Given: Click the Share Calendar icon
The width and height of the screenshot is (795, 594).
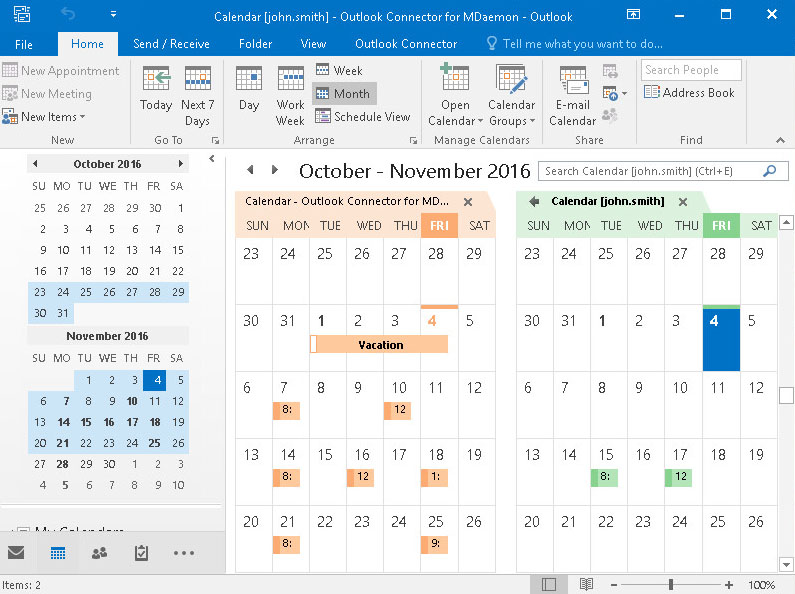Looking at the screenshot, I should point(610,71).
